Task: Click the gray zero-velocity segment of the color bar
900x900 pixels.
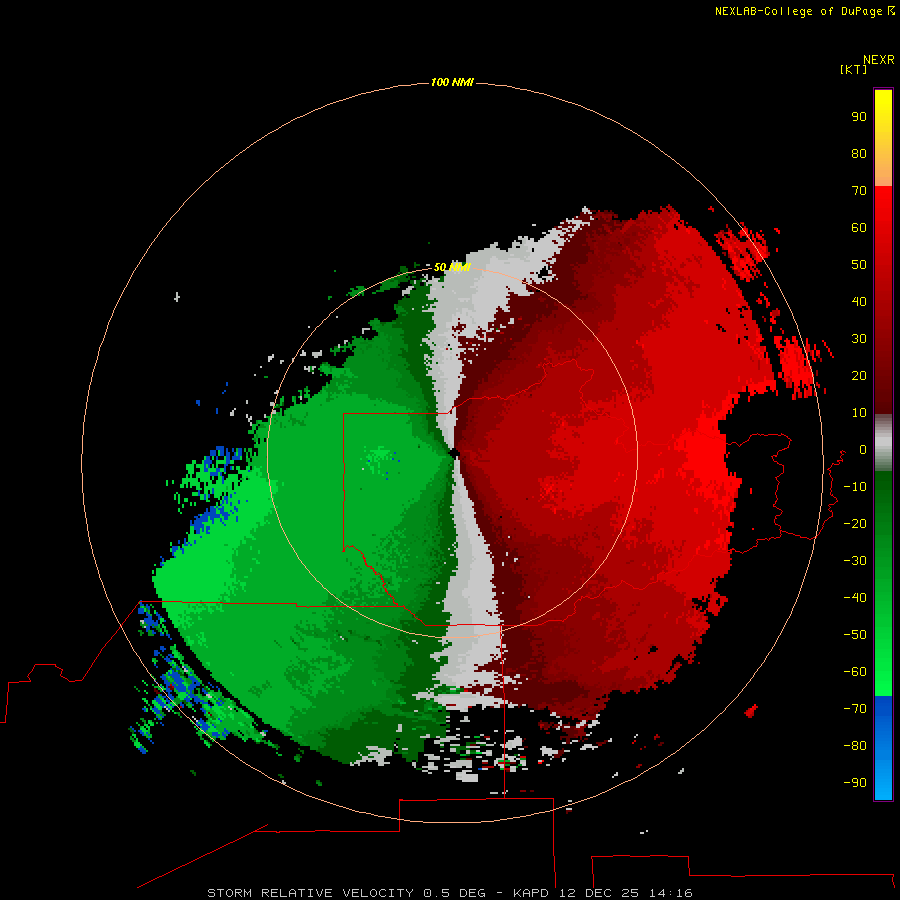Action: point(883,443)
